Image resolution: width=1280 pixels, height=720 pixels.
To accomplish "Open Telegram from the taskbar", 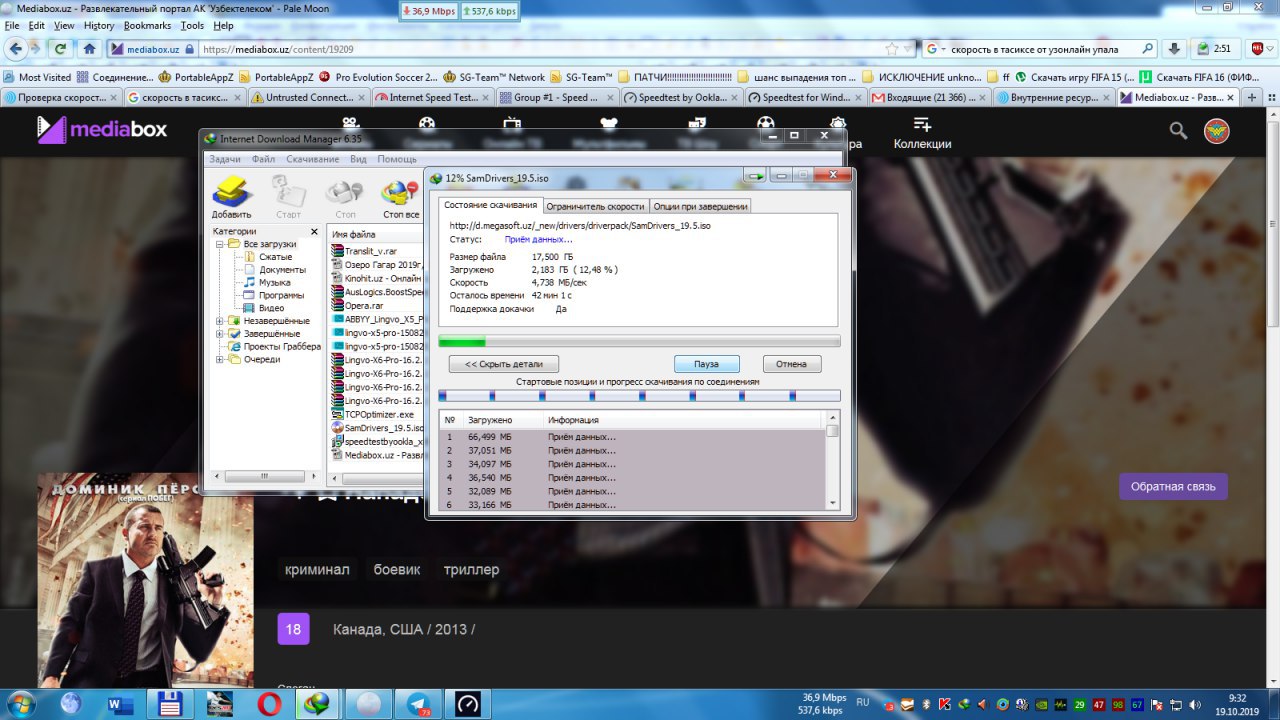I will [x=418, y=704].
